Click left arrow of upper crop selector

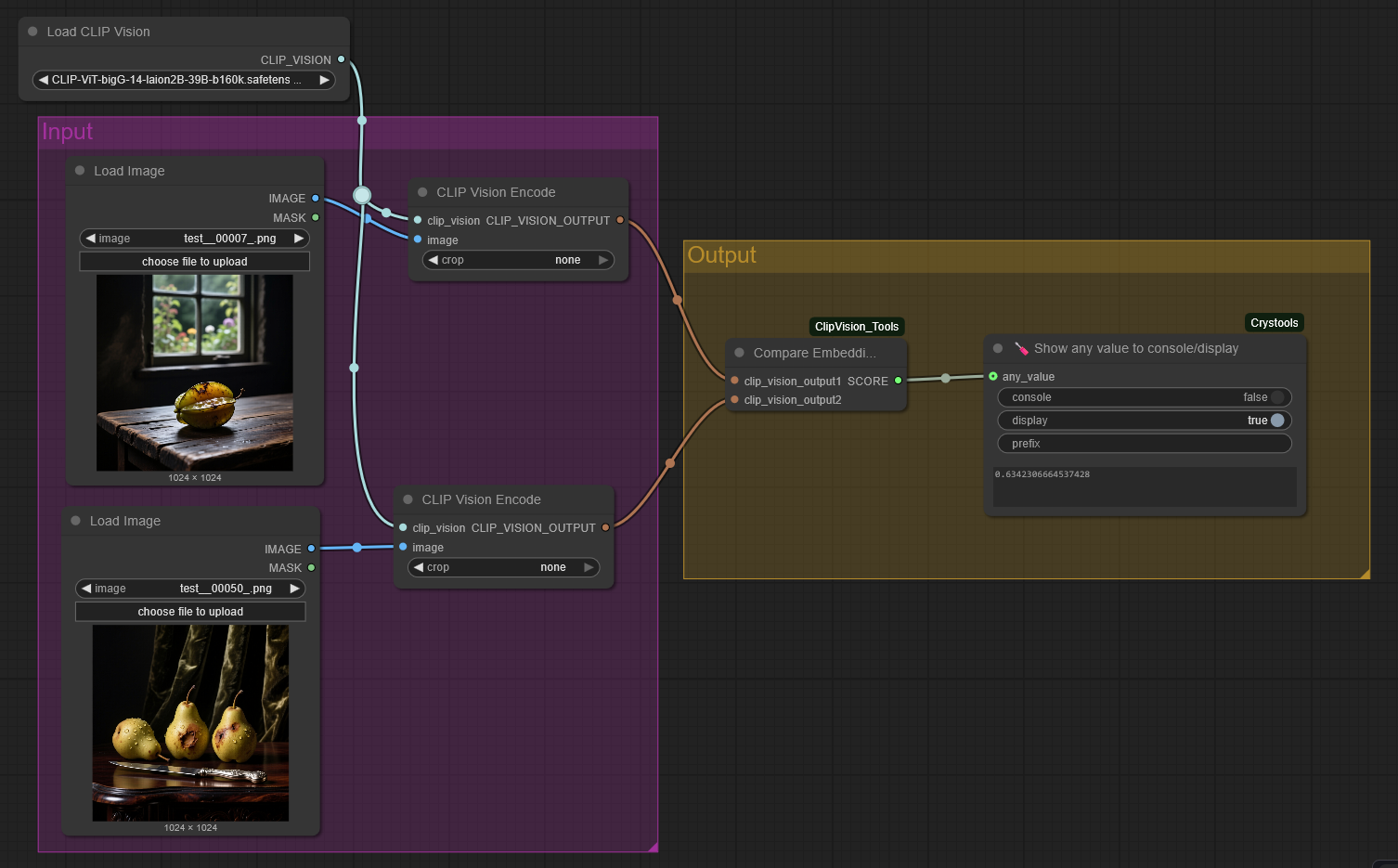433,260
